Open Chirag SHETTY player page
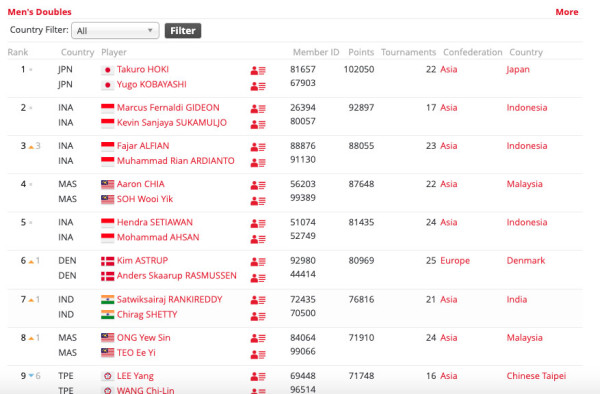Viewport: 600px width, 394px height. click(x=147, y=314)
